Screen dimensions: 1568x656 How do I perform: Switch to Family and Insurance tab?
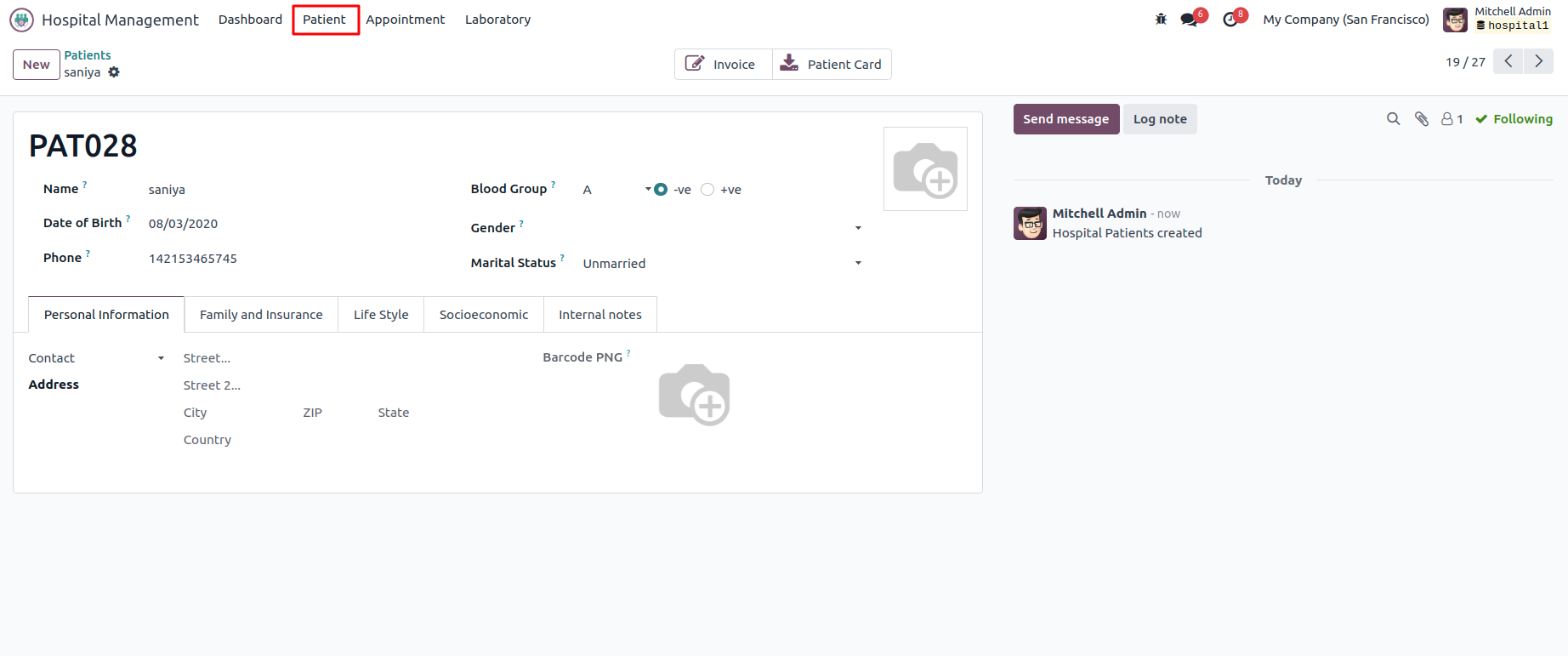pyautogui.click(x=261, y=315)
